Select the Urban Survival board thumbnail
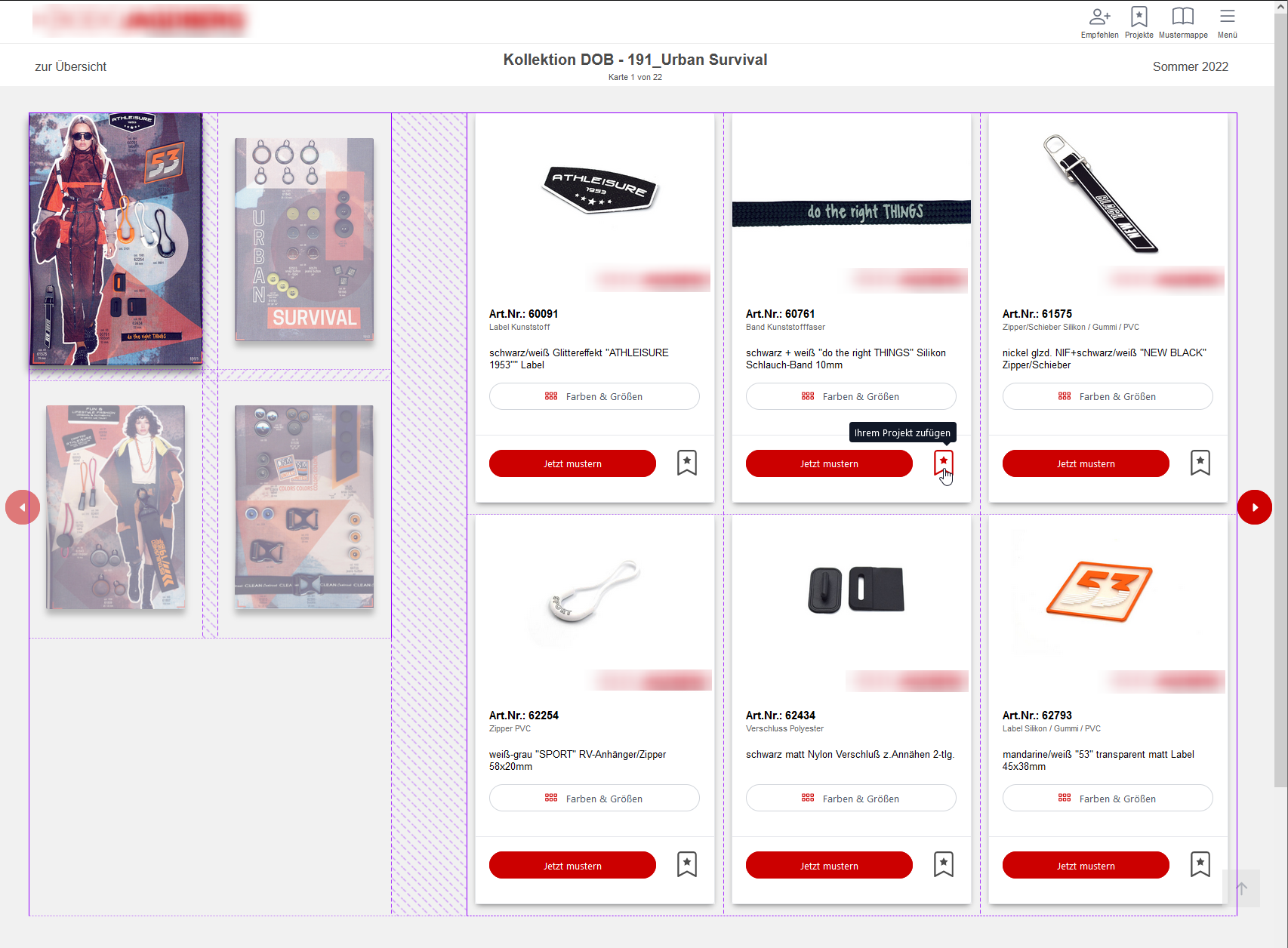 click(x=304, y=239)
